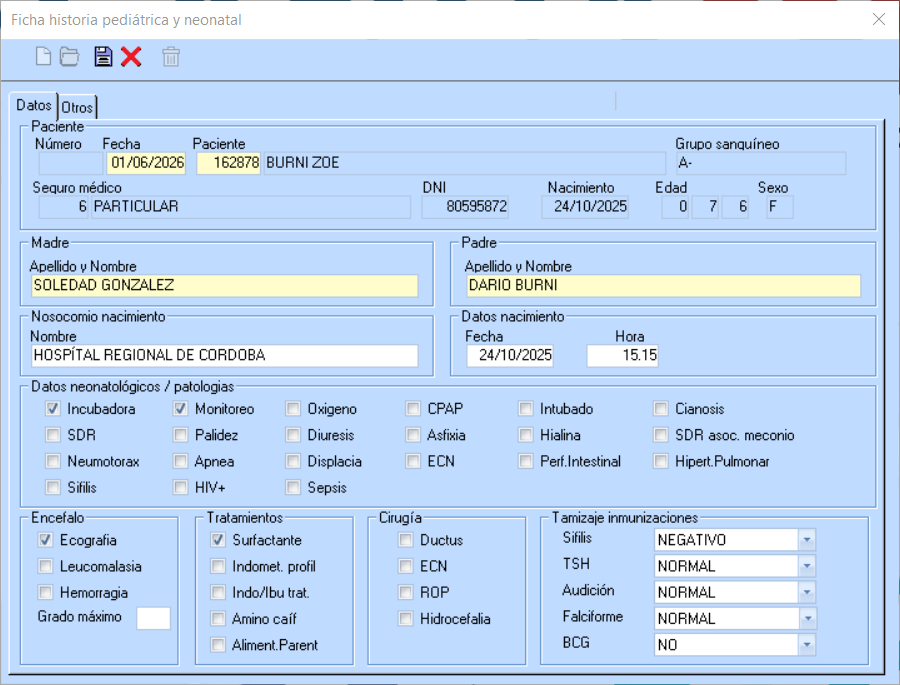Image resolution: width=900 pixels, height=685 pixels.
Task: Open the BCG dropdown list
Action: coord(806,645)
